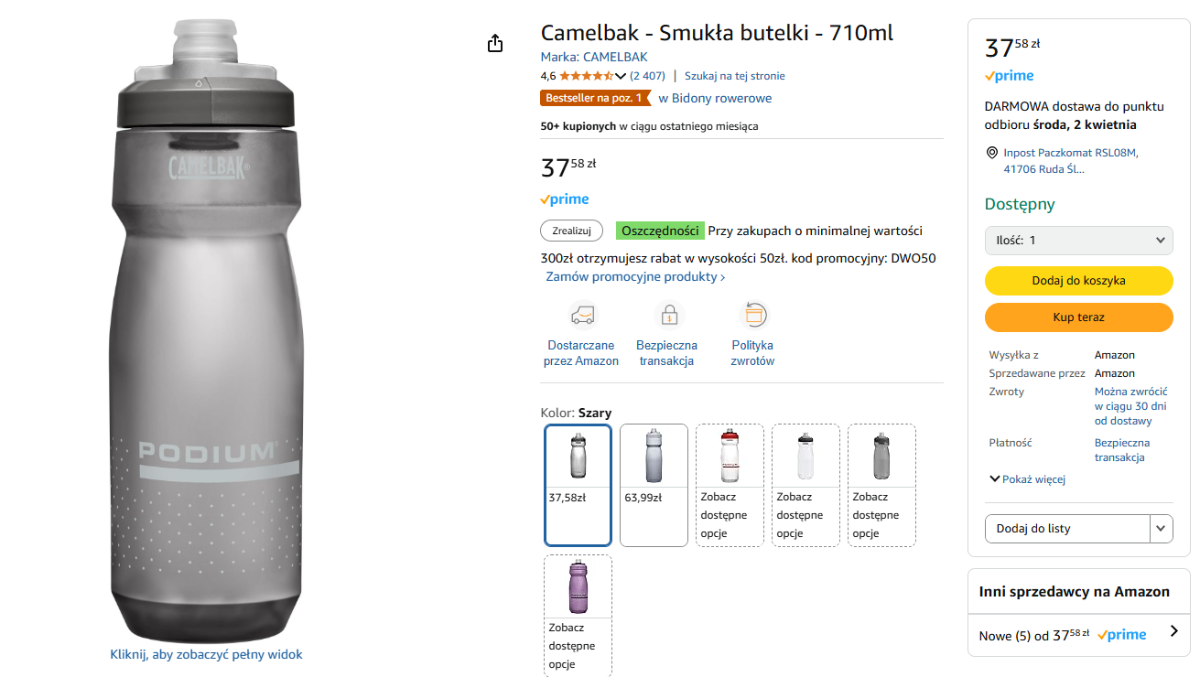Expand the Dodaj do listy dropdown arrow
Screen dimensions: 1200x677
[x=1162, y=528]
